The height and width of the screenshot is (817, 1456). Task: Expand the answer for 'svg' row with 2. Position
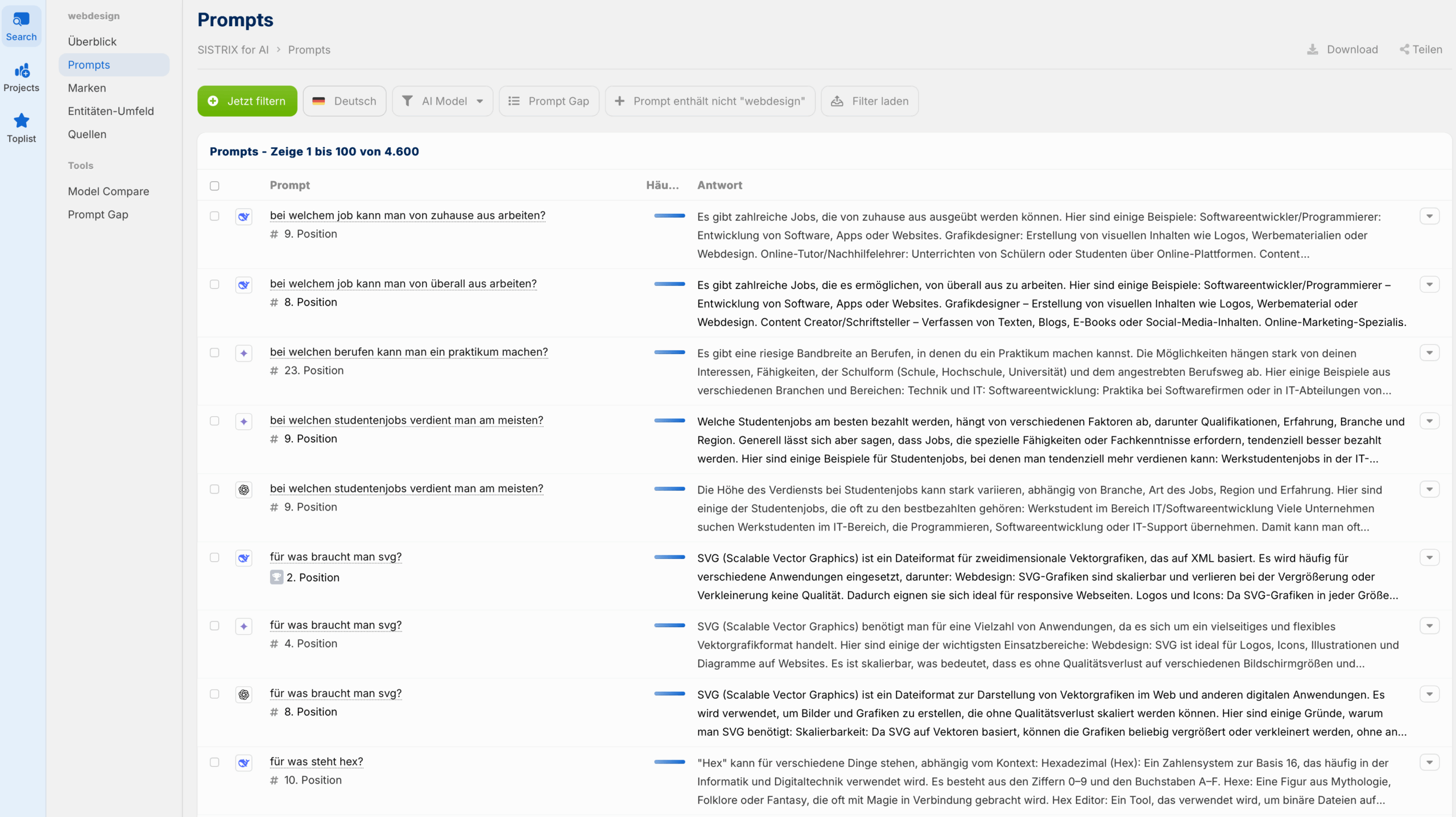click(x=1429, y=557)
